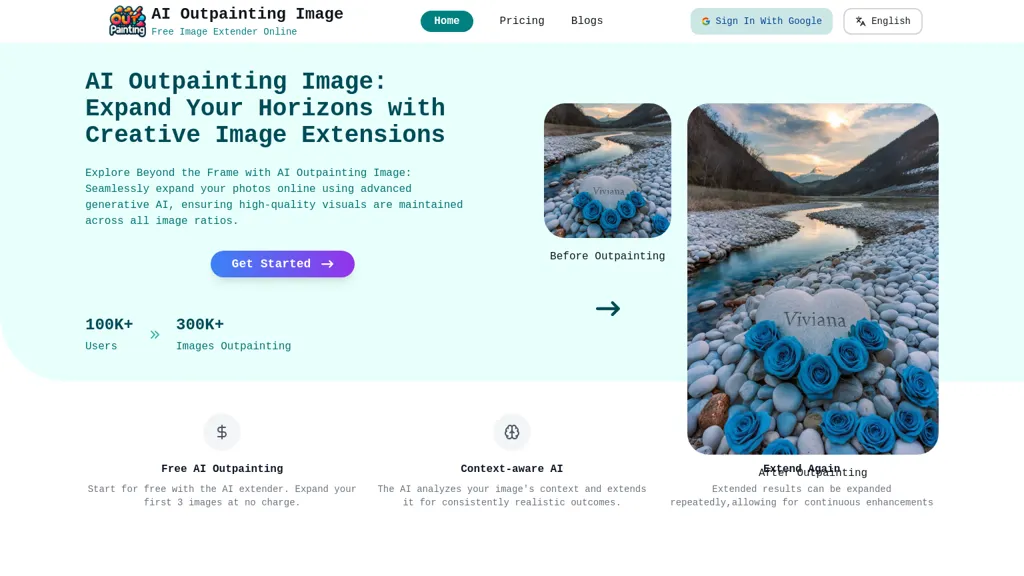Select the Home tab

[447, 21]
